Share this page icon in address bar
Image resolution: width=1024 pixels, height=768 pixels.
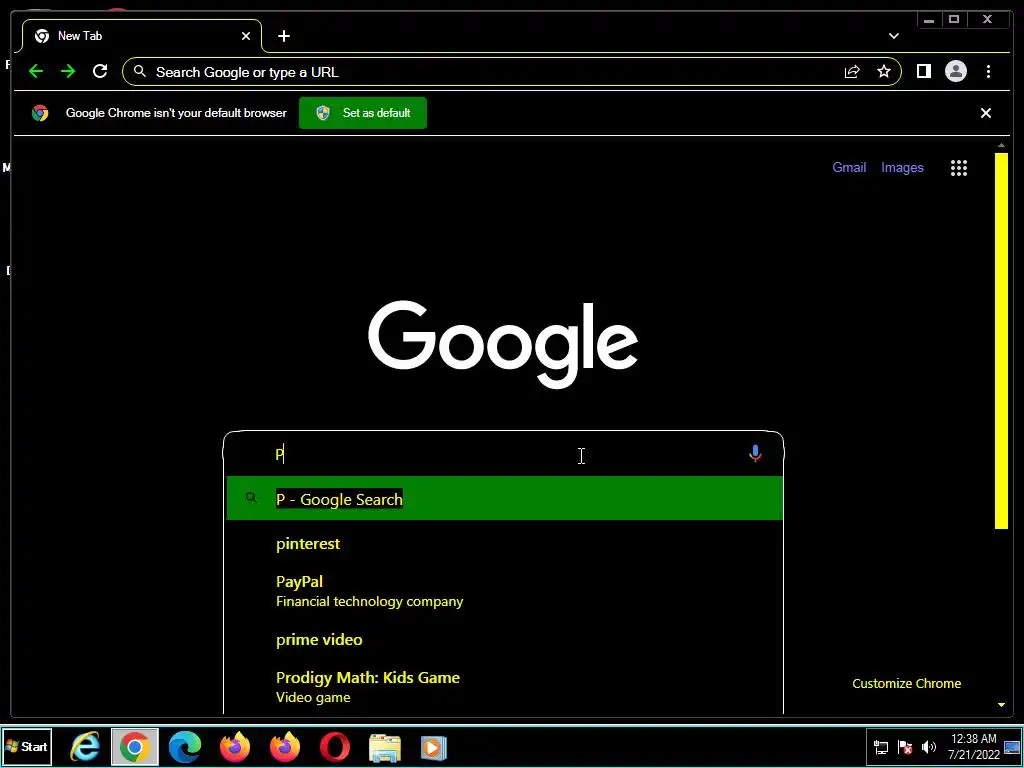coord(852,72)
